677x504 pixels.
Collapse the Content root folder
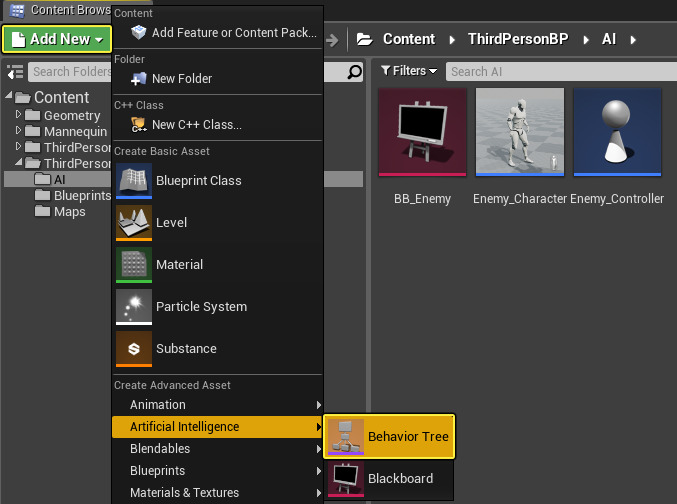coord(8,97)
